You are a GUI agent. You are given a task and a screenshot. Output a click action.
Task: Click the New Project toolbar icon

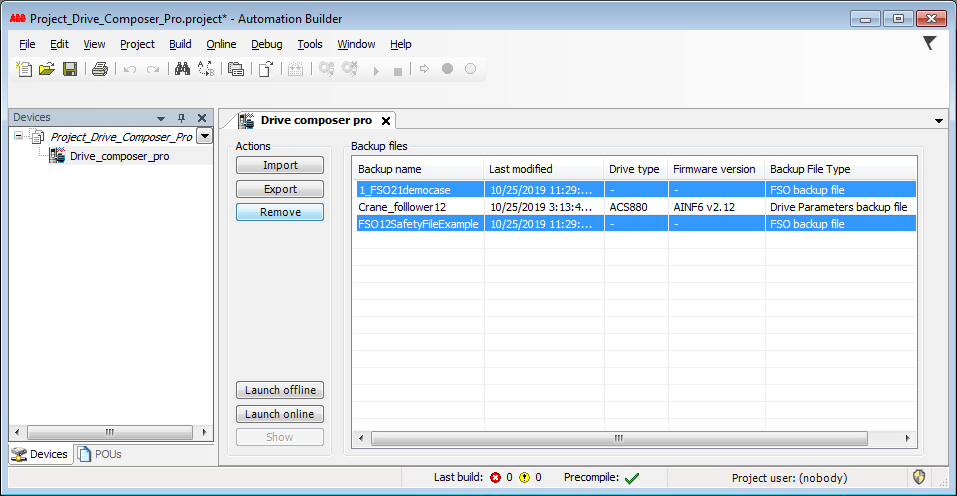[24, 69]
